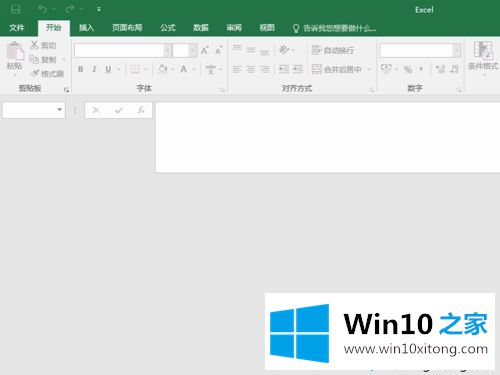
Task: Click the Insert Function fx icon
Action: (x=141, y=110)
